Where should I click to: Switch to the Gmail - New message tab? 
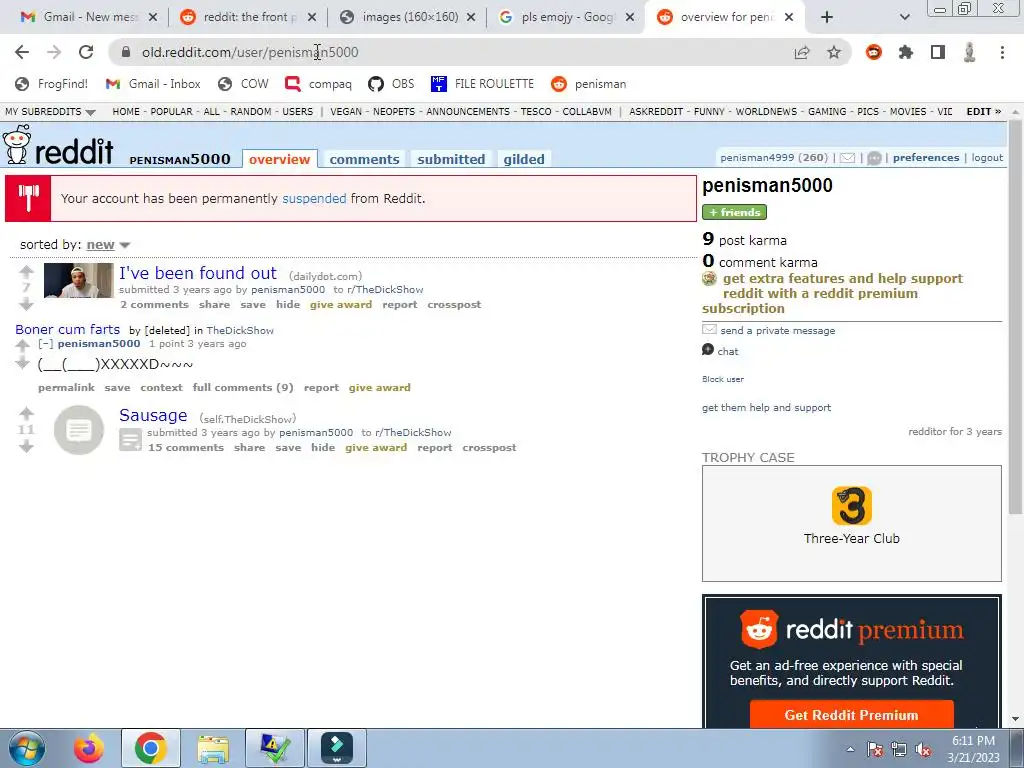pyautogui.click(x=88, y=17)
